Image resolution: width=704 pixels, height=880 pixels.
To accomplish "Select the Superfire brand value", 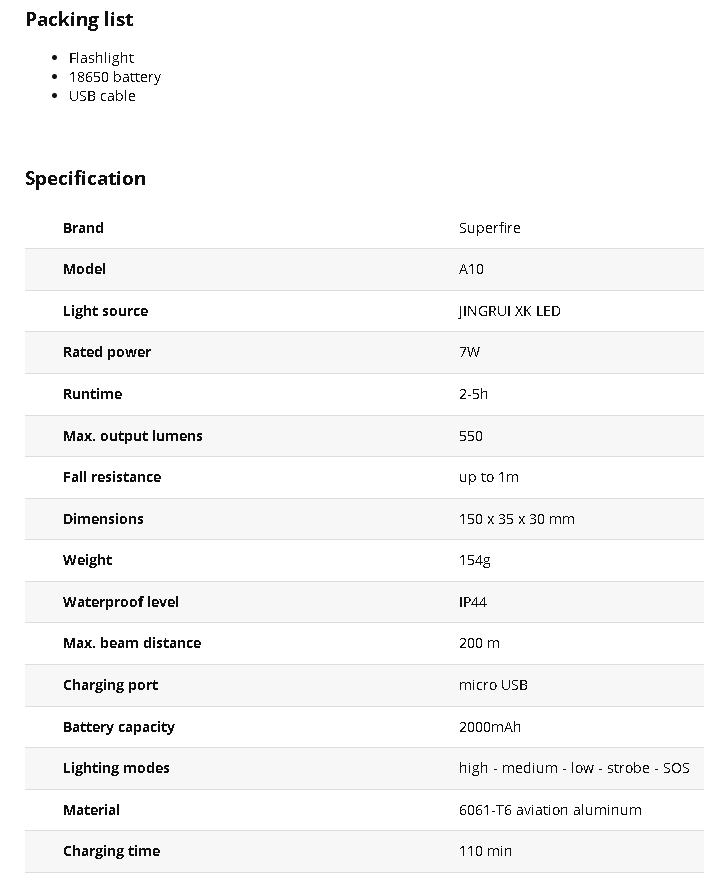I will [x=489, y=228].
